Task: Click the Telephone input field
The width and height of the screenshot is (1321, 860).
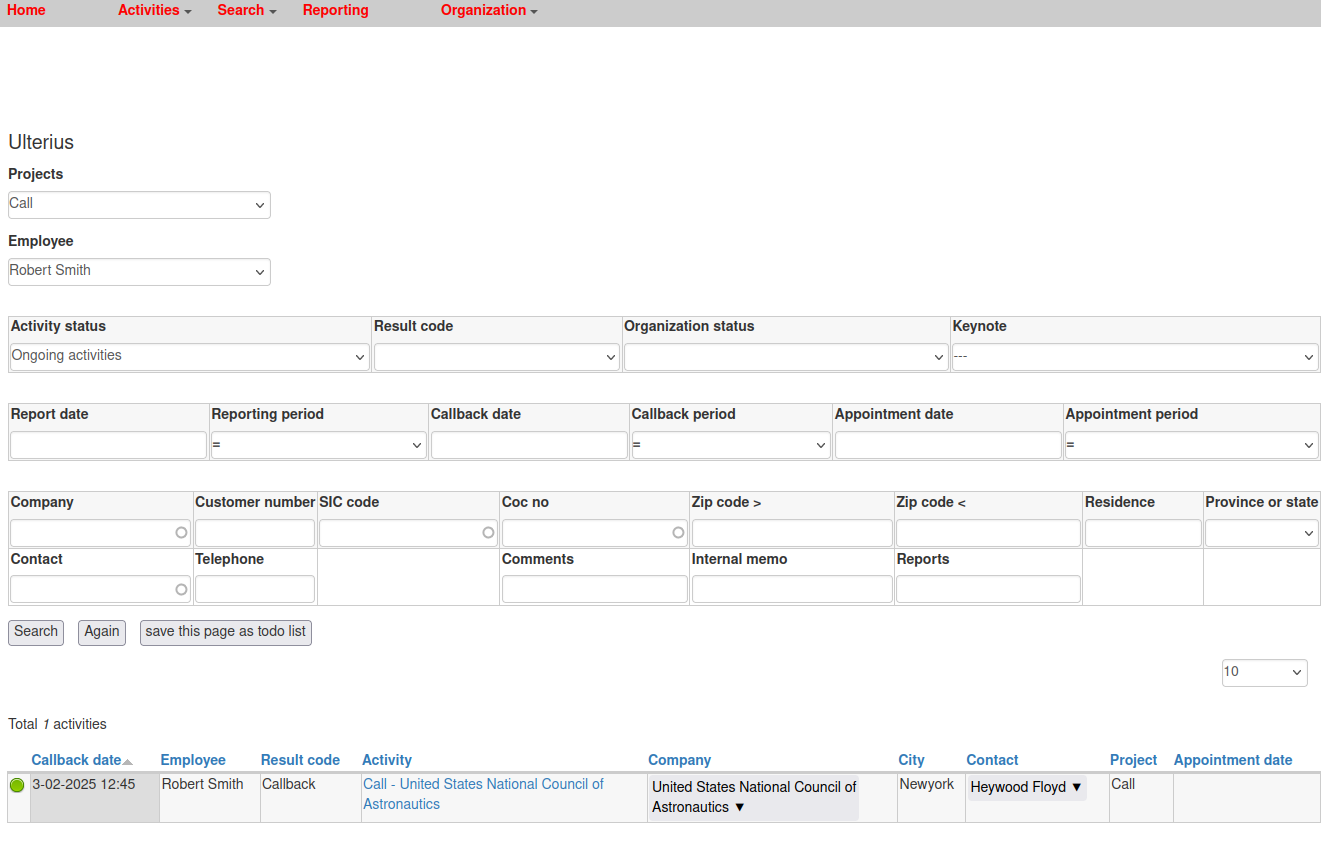Action: click(x=255, y=590)
